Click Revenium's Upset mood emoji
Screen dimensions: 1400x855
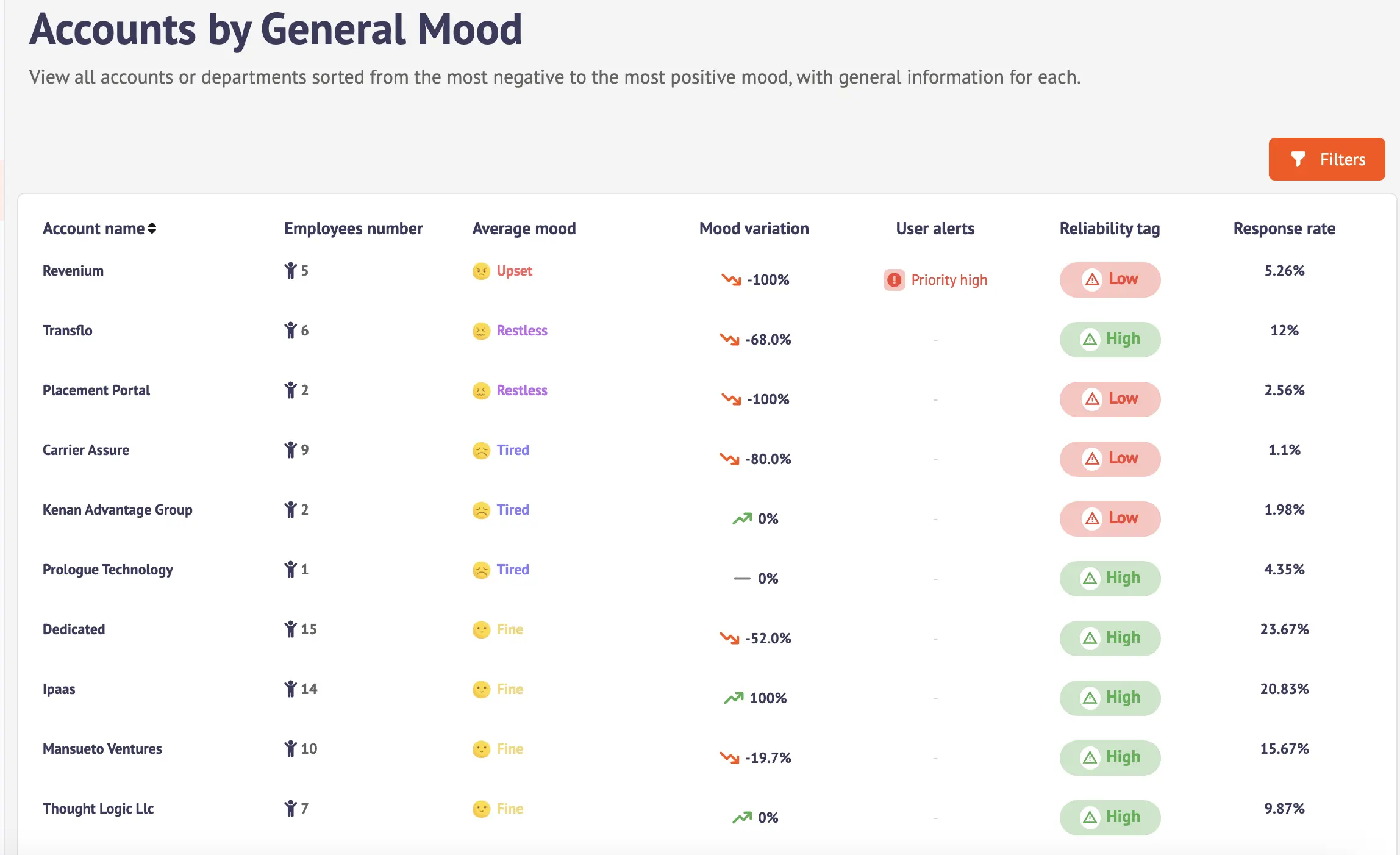[481, 271]
